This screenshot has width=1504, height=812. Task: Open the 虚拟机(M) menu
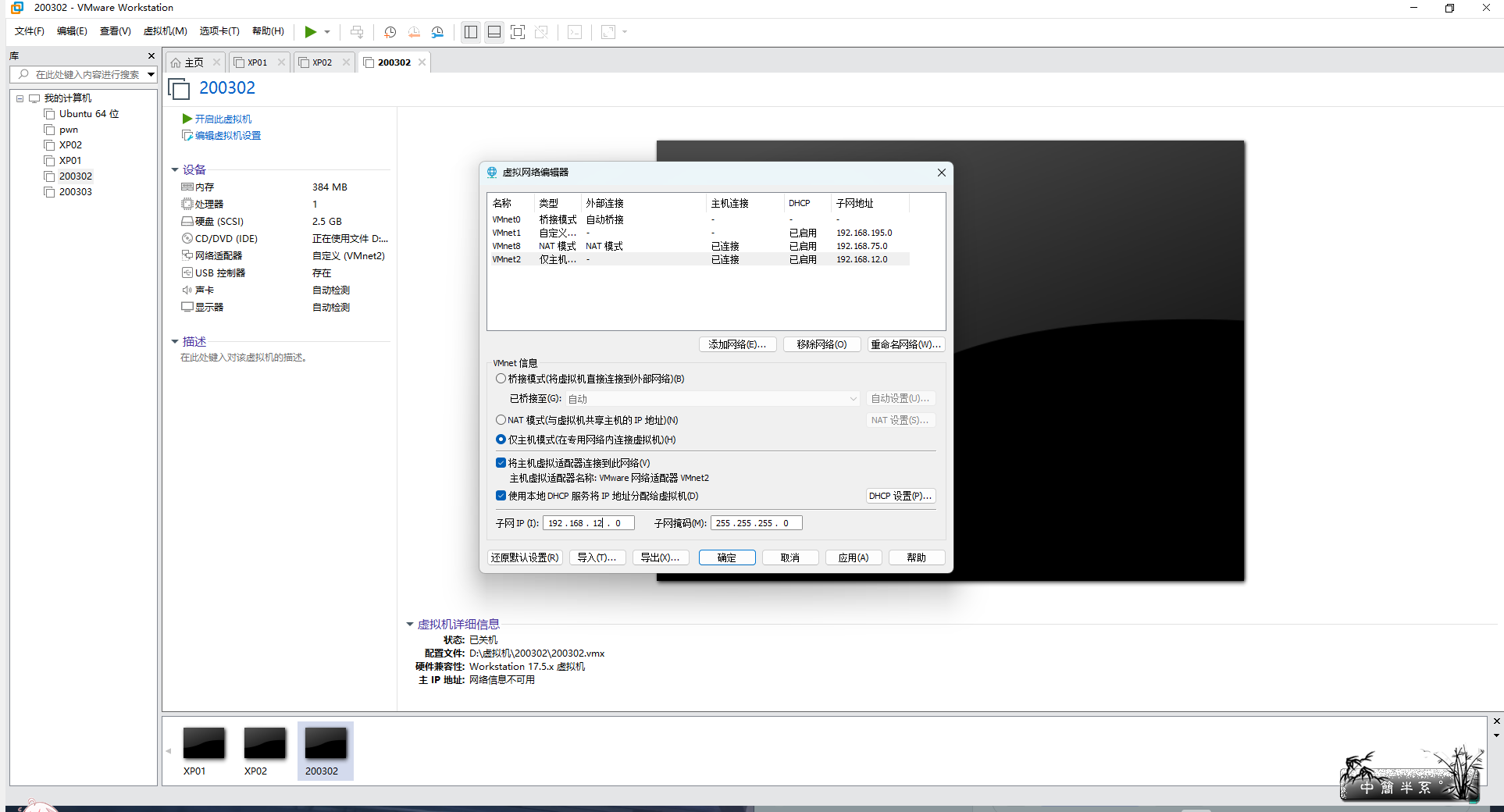(x=165, y=31)
